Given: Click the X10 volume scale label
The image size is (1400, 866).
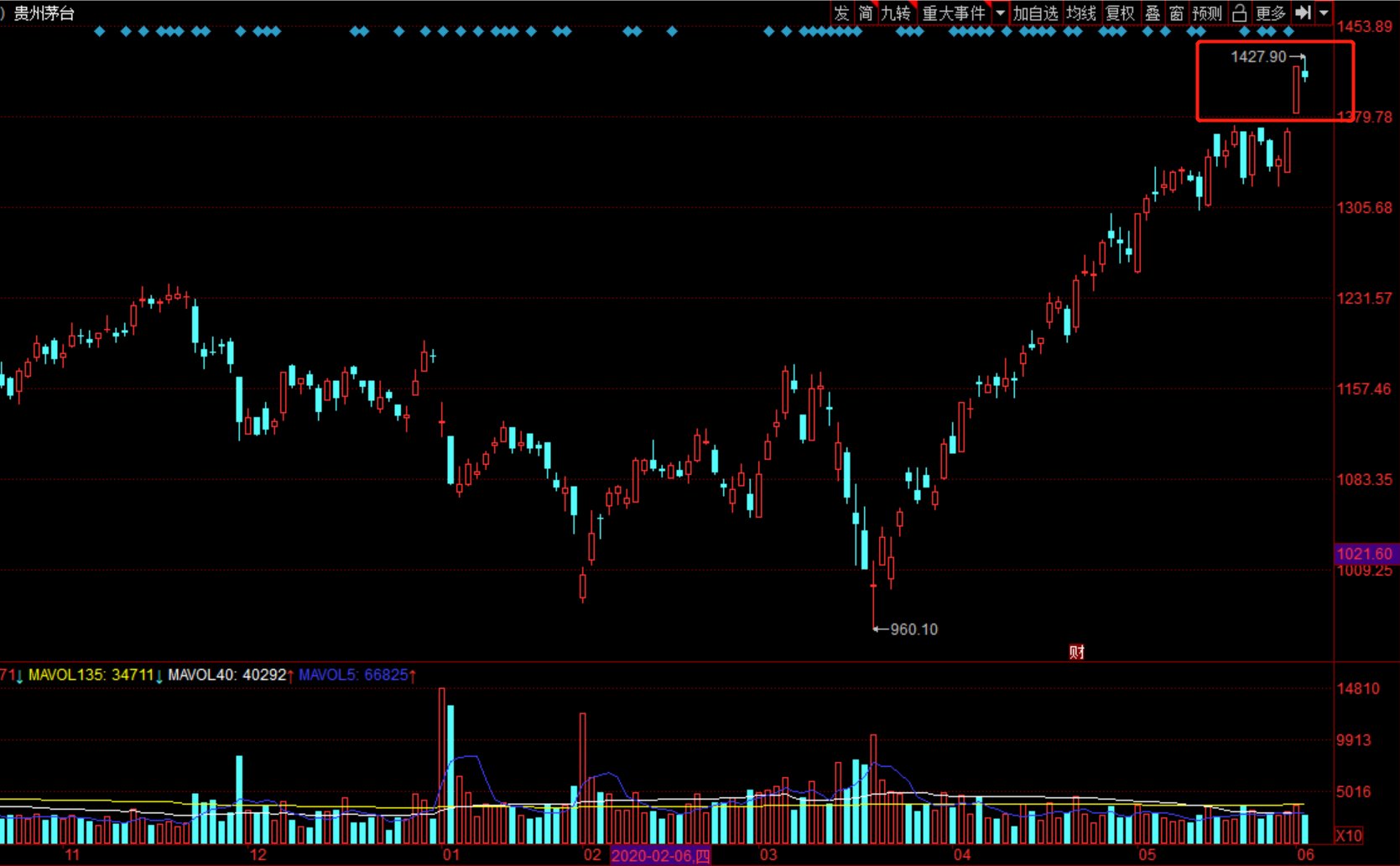Looking at the screenshot, I should coord(1350,836).
